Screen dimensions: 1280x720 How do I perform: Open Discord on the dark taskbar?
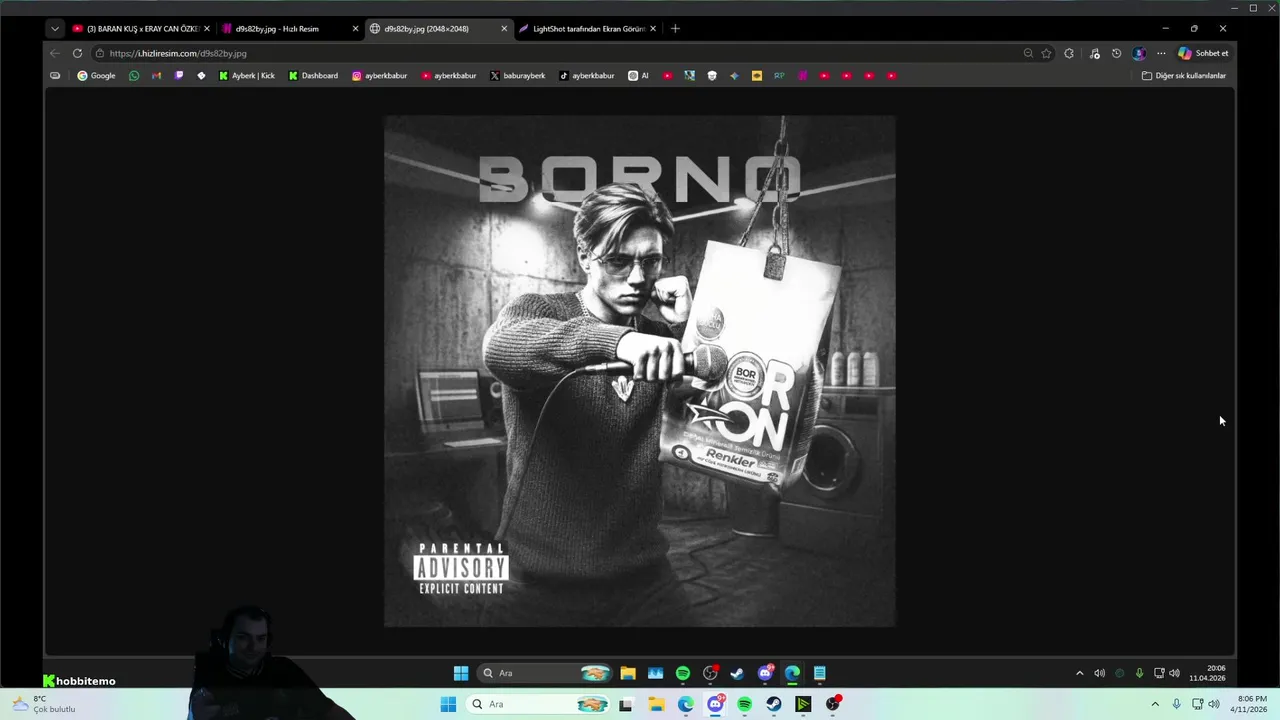pyautogui.click(x=765, y=673)
